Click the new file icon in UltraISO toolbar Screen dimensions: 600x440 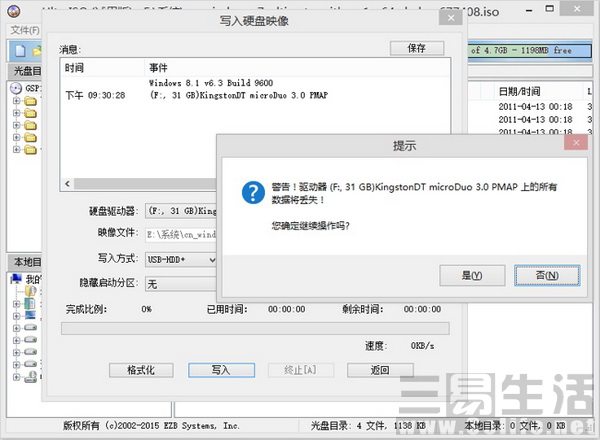[20, 51]
